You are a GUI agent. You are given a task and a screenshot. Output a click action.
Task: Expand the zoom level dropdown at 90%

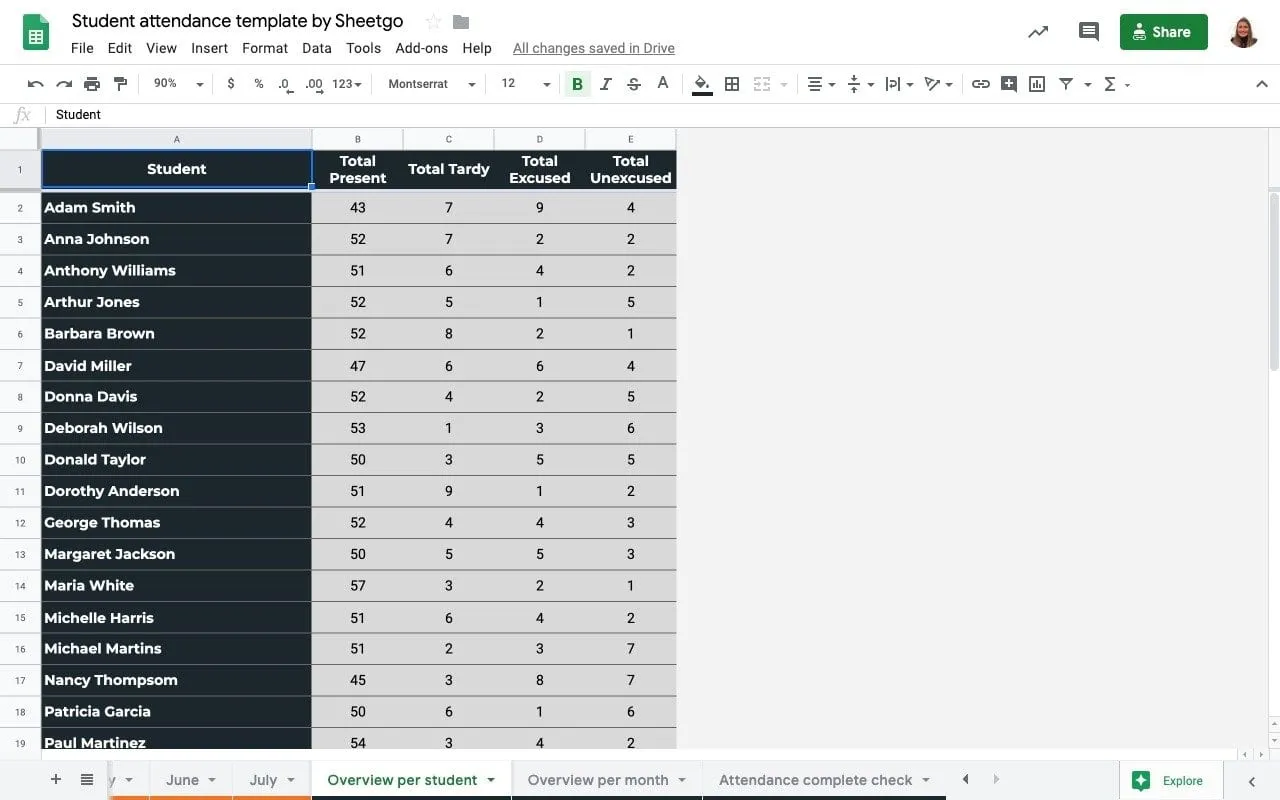coord(178,84)
